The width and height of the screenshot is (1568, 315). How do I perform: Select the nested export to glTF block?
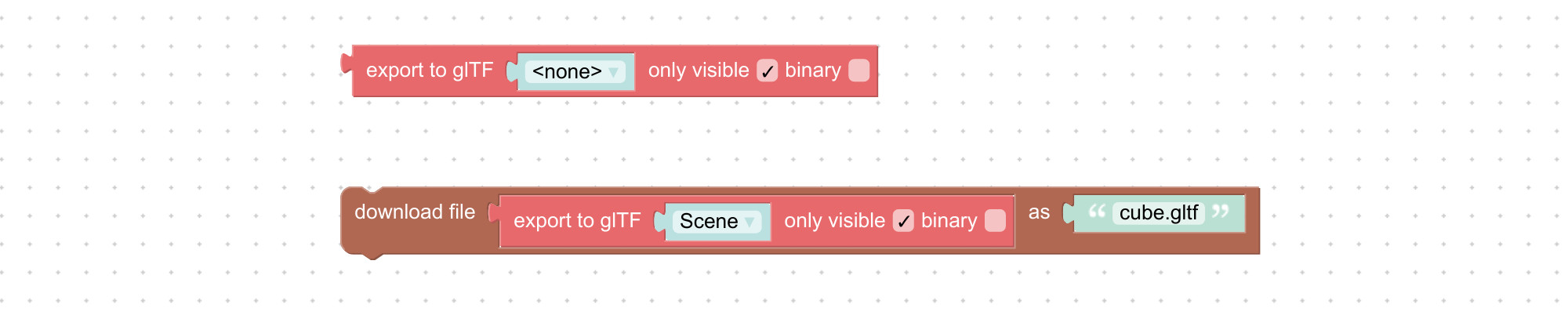(x=577, y=221)
